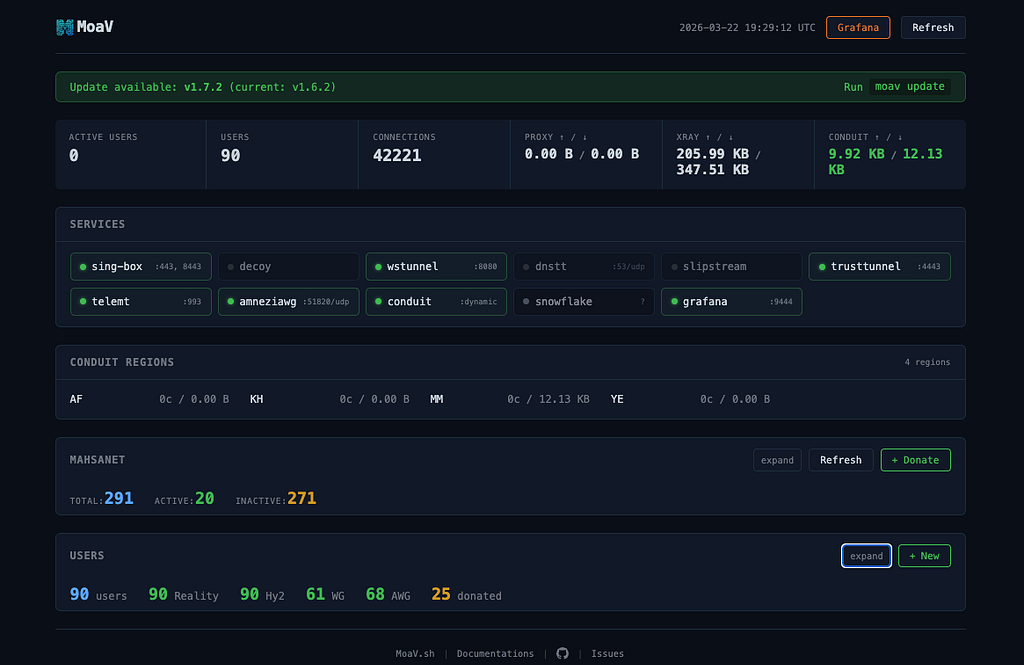Click the Active Users count 0
The height and width of the screenshot is (665, 1024).
pyautogui.click(x=74, y=155)
